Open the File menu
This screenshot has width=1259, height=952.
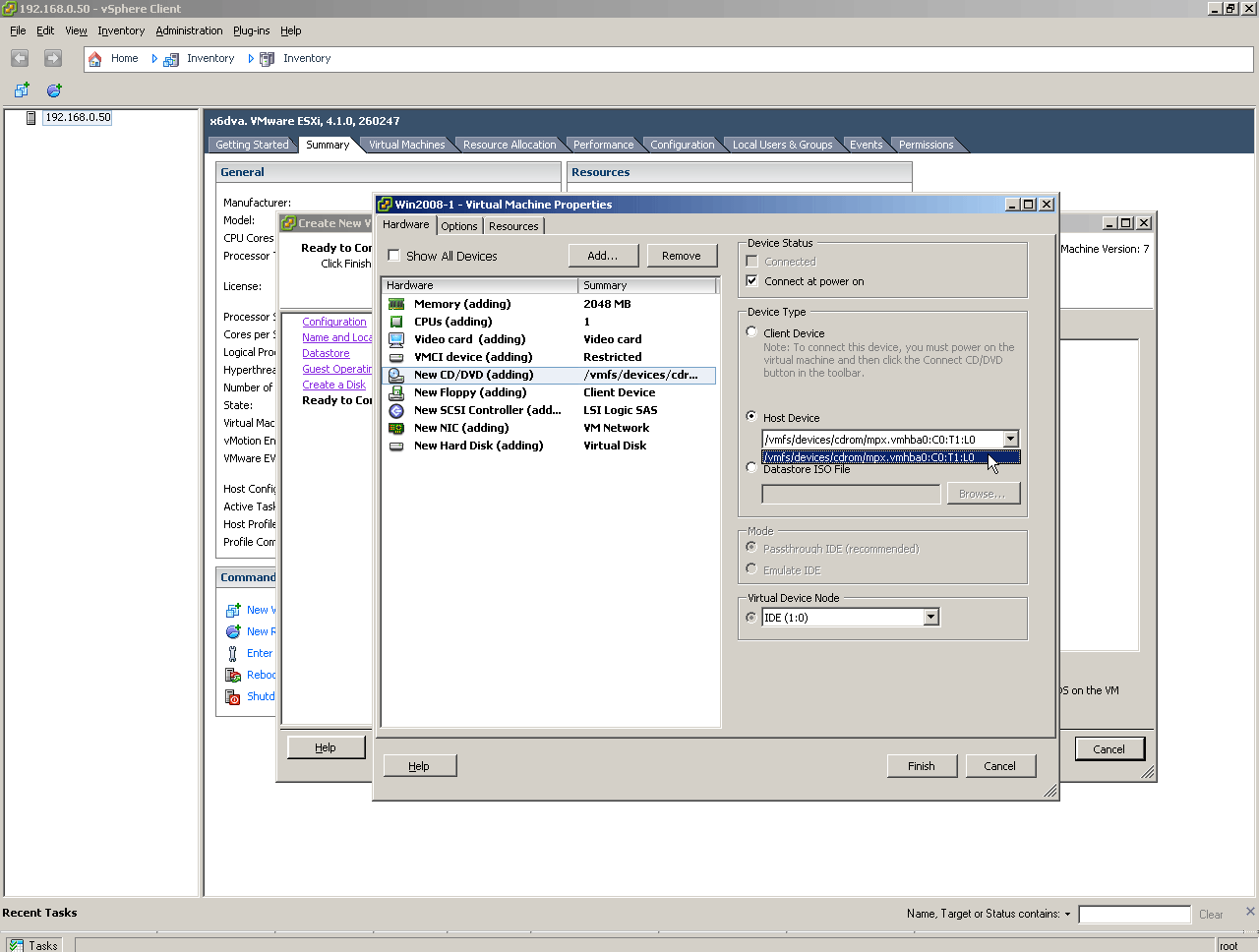18,30
